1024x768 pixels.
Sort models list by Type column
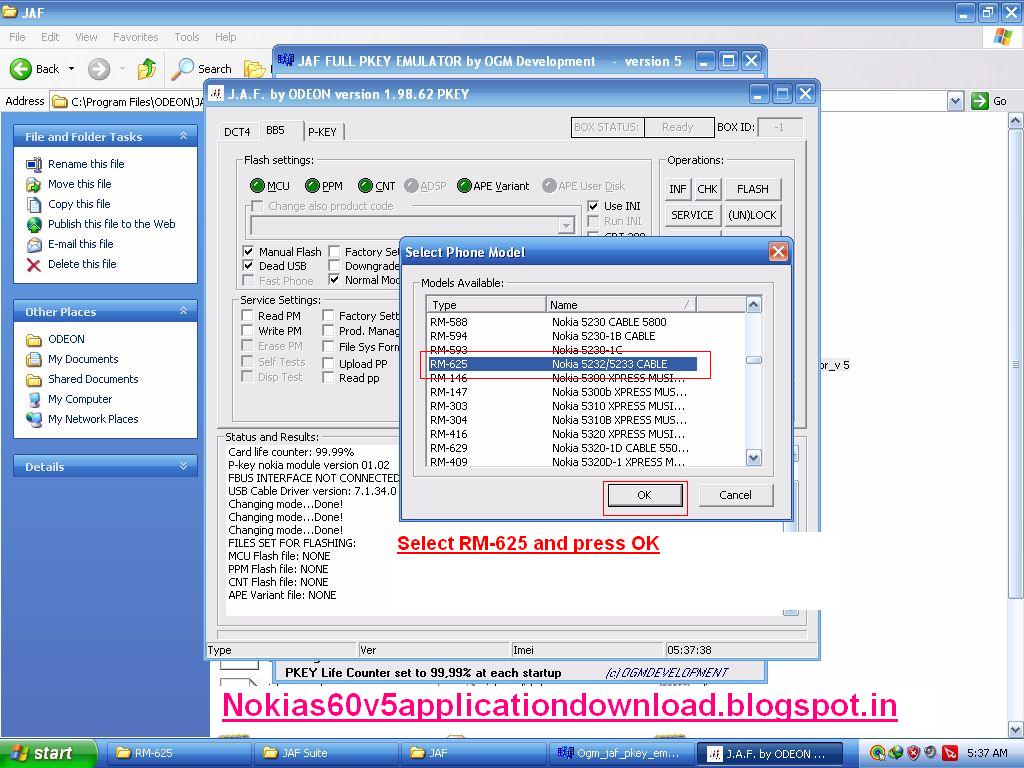pos(486,304)
